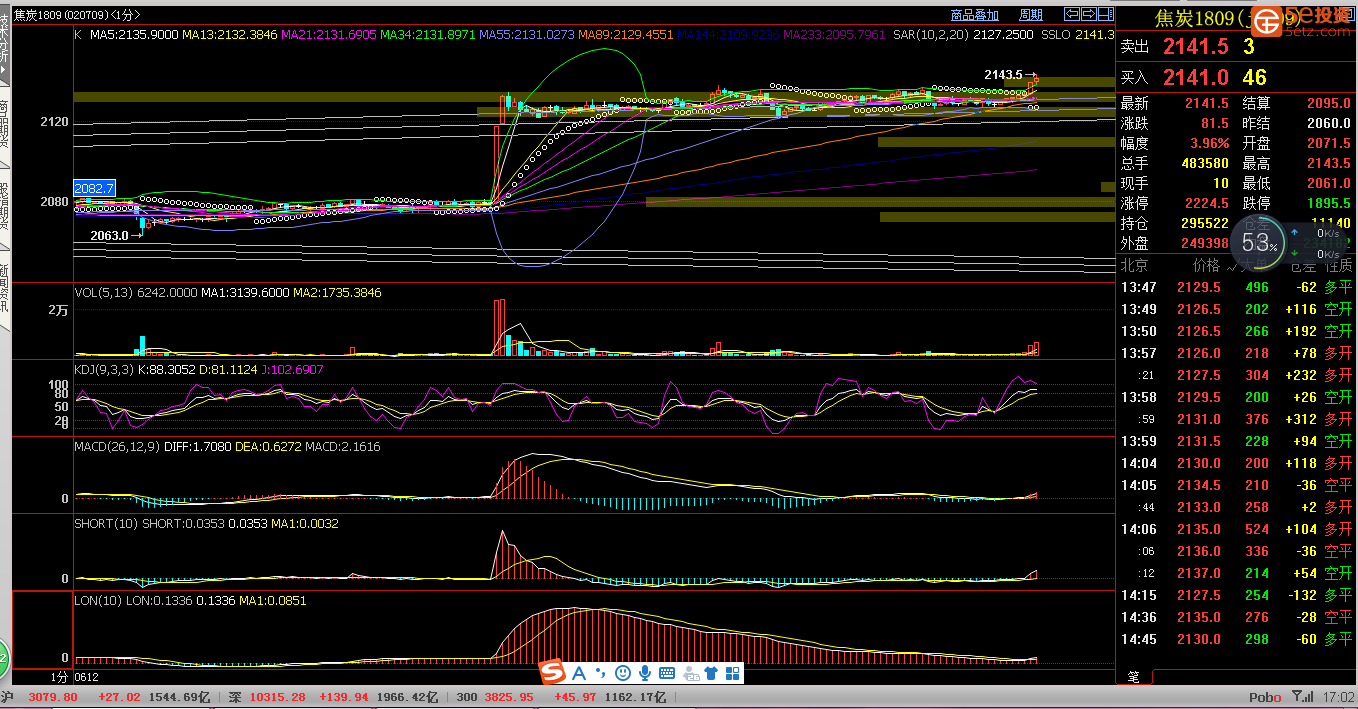Viewport: 1358px width, 709px height.
Task: Open the Sogou emoji smiley icon
Action: point(623,673)
